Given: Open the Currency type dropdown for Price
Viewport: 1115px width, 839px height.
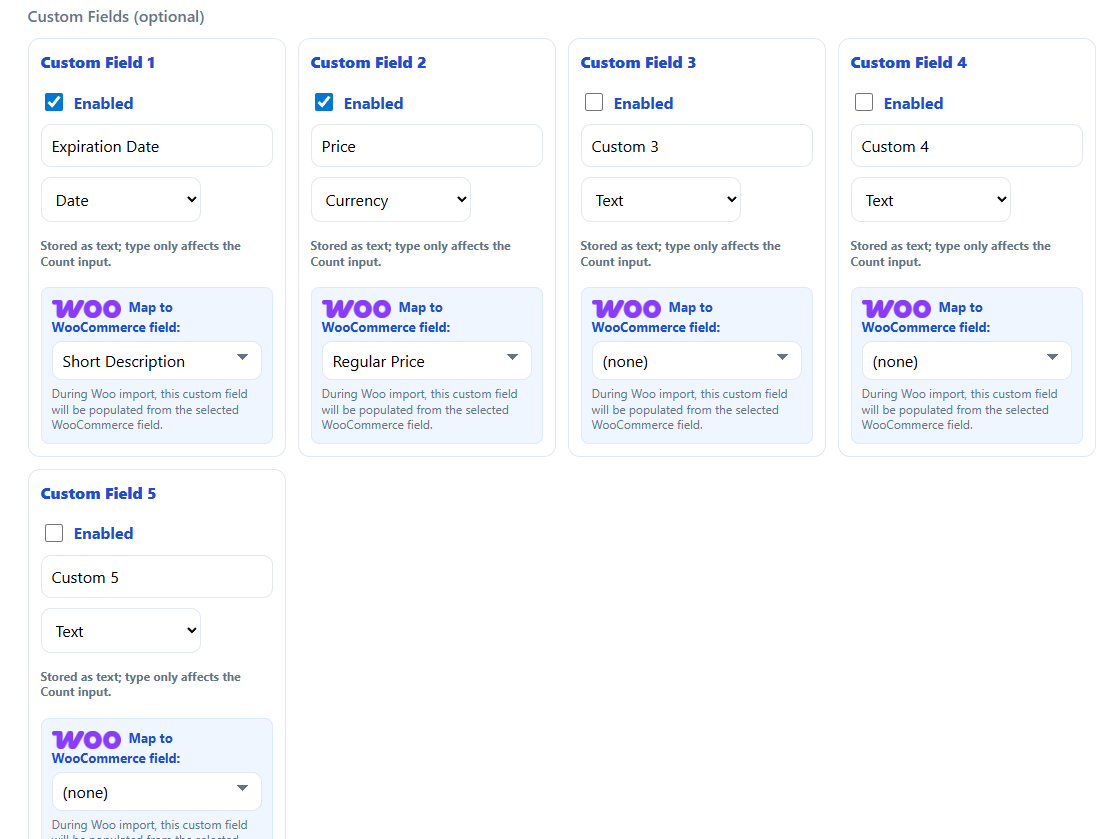Looking at the screenshot, I should tap(390, 199).
